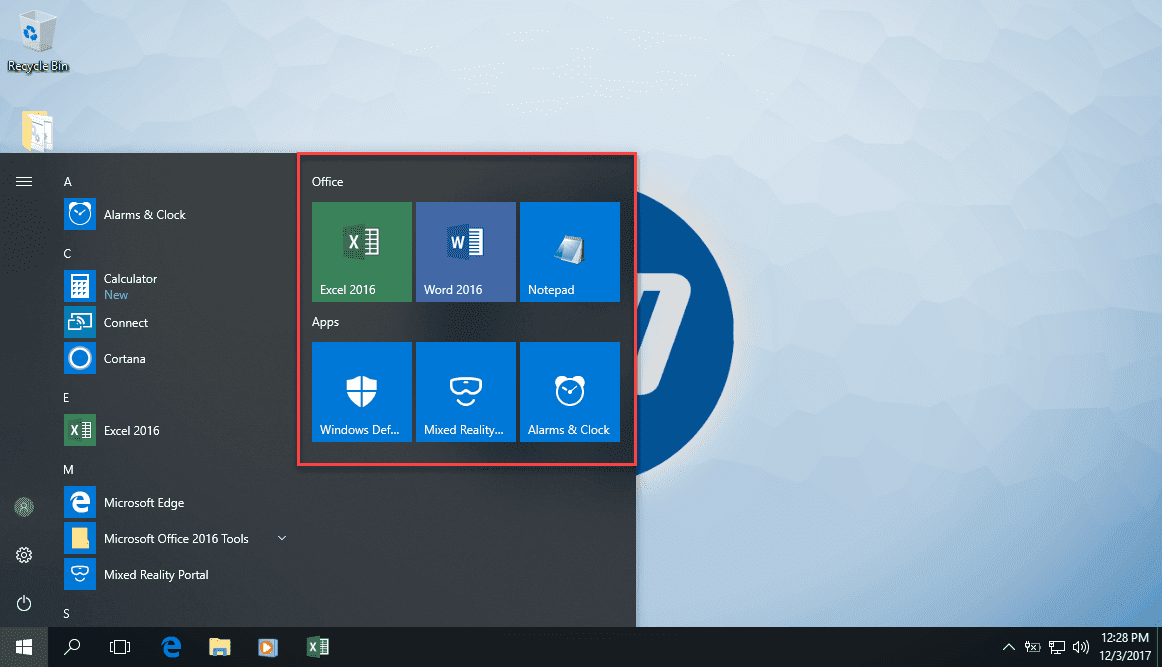Open the clock showing 12:28 PM
The image size is (1162, 667).
(1124, 647)
